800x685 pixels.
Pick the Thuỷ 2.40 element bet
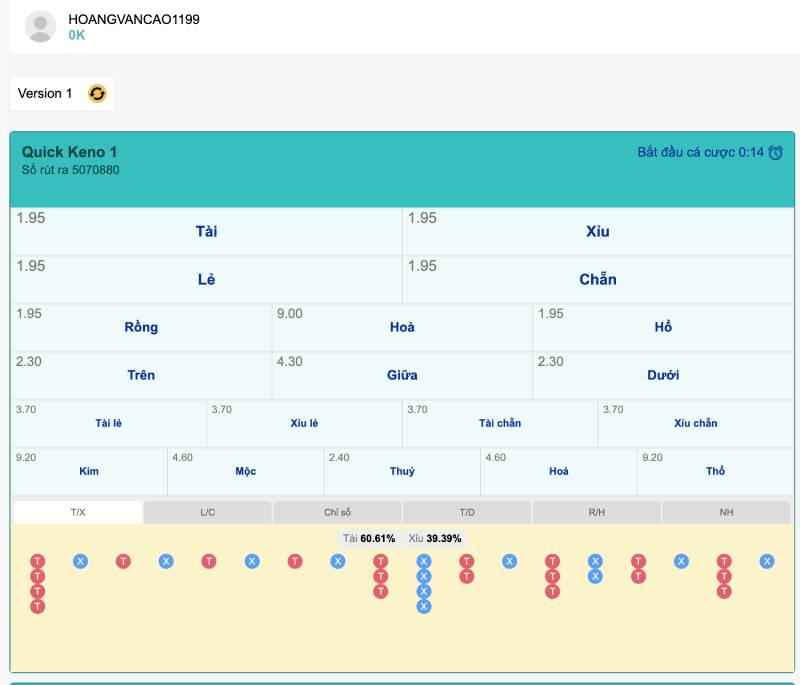402,471
